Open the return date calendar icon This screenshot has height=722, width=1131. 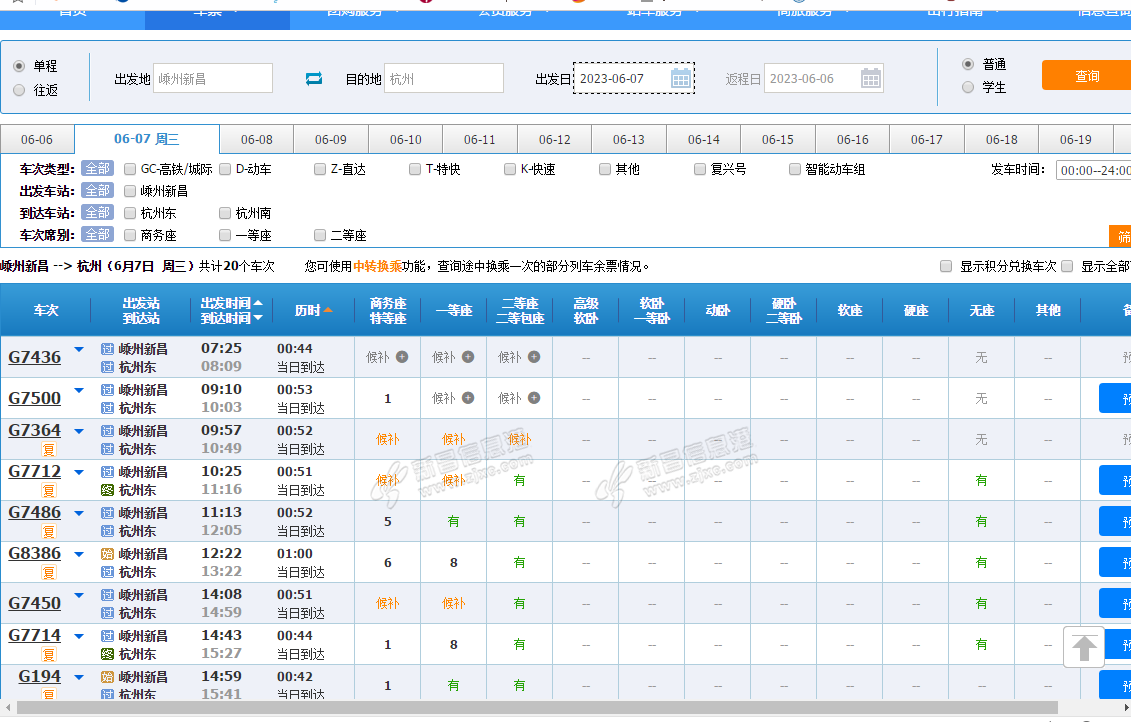coord(870,79)
